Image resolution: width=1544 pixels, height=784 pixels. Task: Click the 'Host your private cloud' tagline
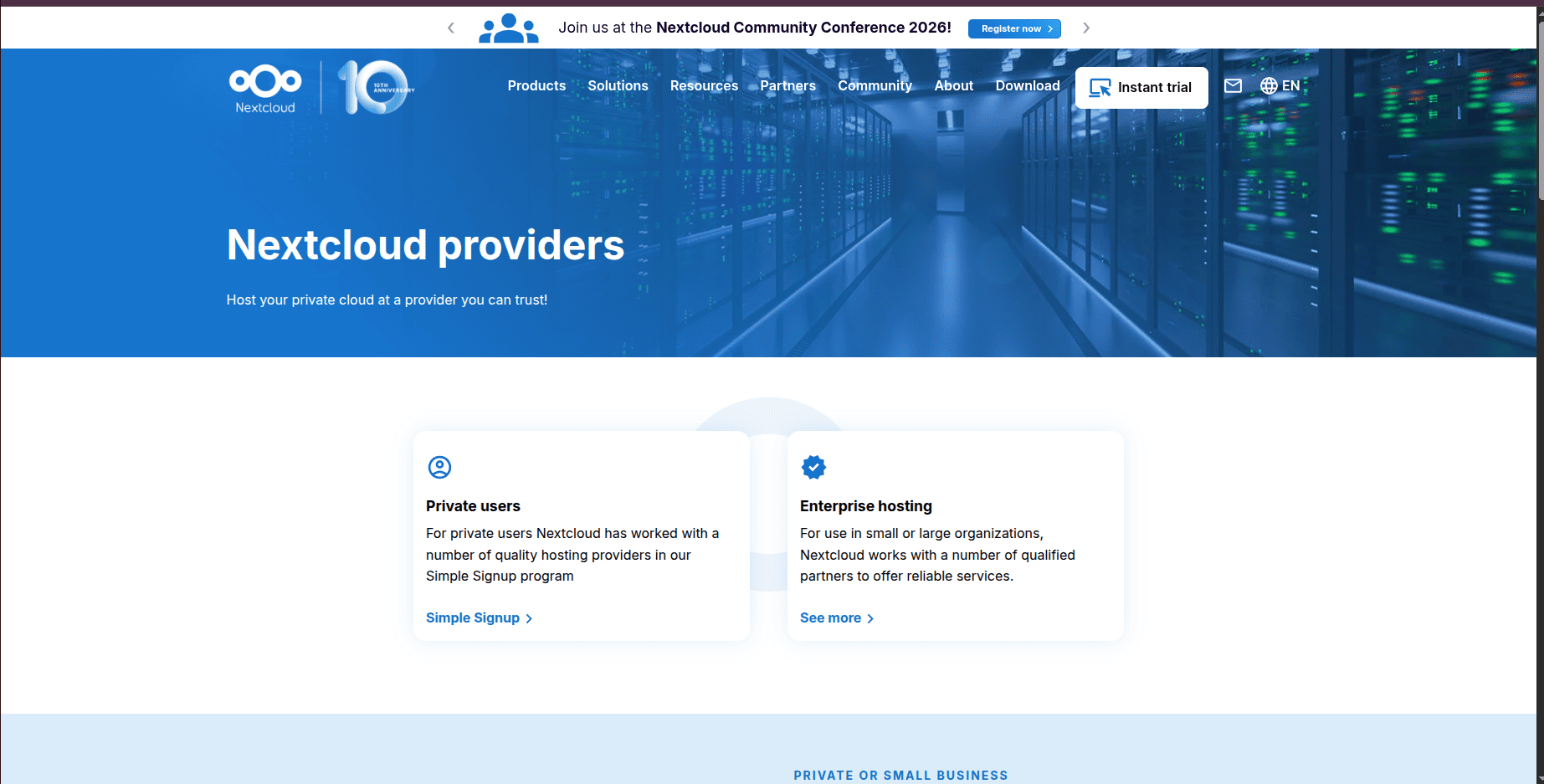[x=387, y=300]
